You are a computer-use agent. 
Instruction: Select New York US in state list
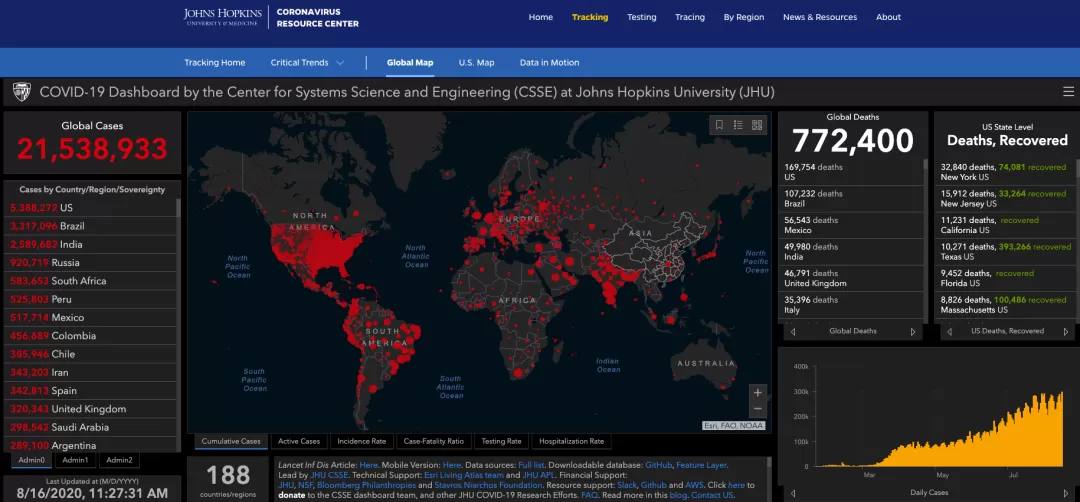coord(1004,172)
